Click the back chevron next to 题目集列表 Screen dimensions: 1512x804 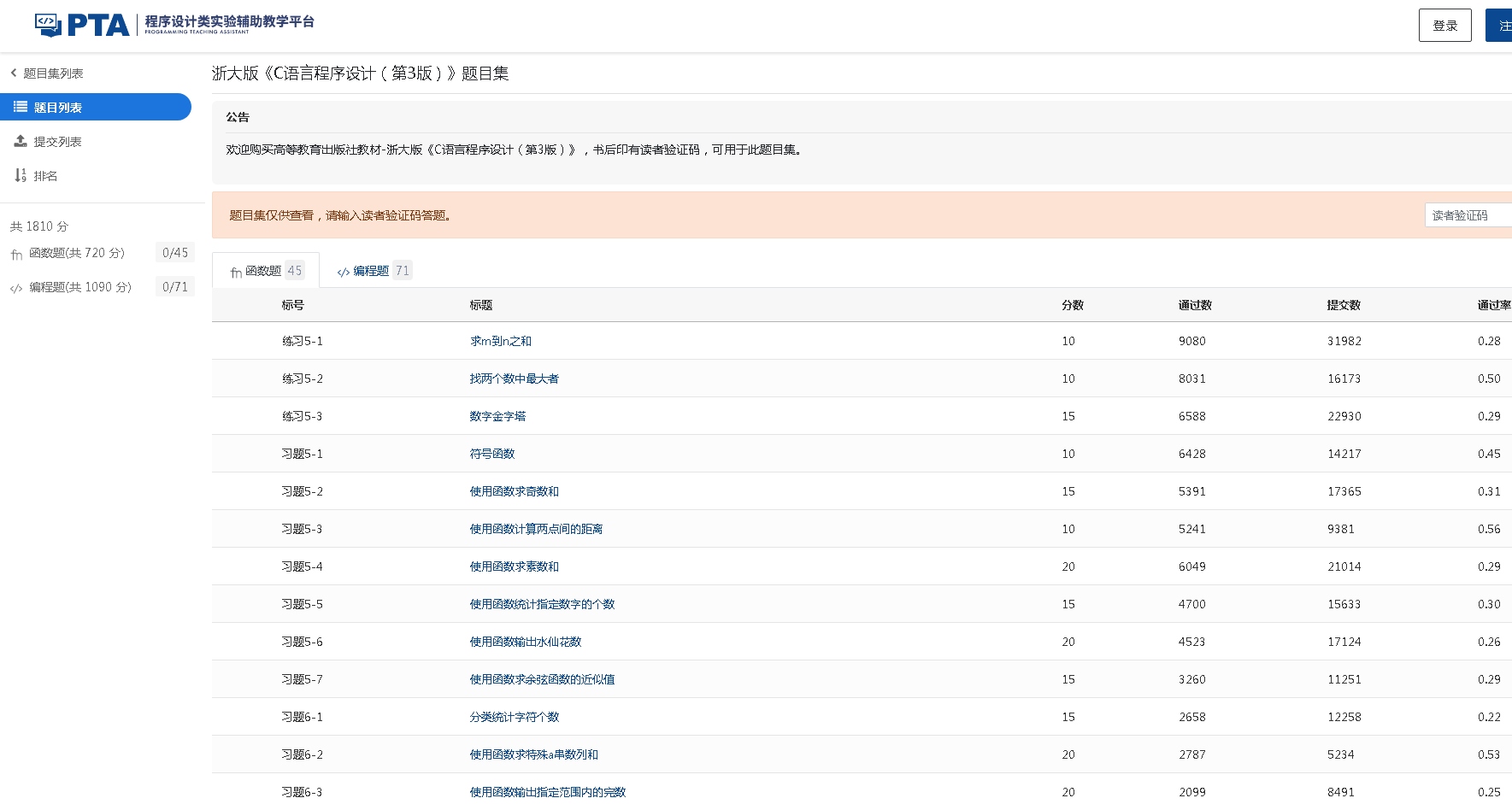(x=12, y=73)
